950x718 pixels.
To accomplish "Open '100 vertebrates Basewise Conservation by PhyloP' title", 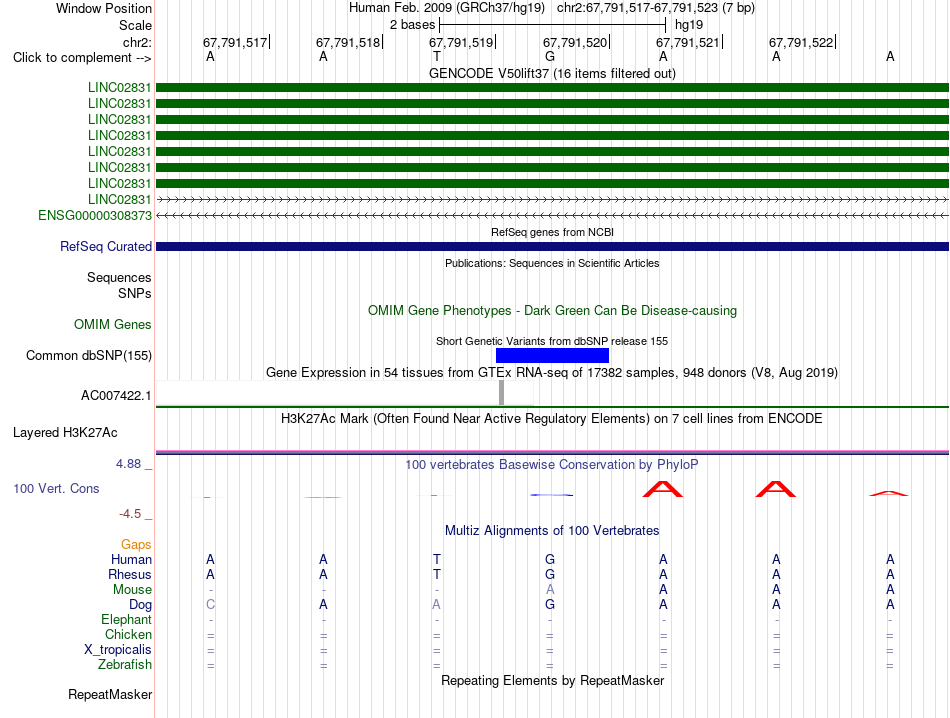I will coord(552,465).
